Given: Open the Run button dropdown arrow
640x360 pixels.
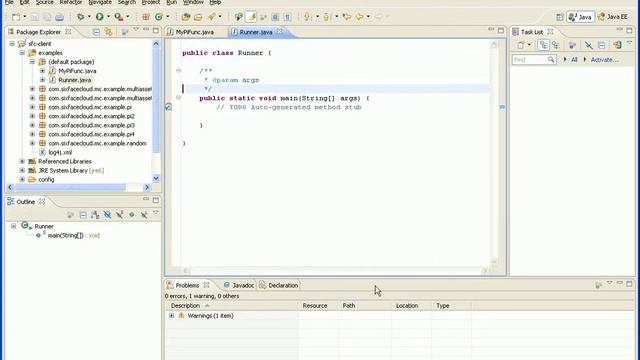Looking at the screenshot, I should pyautogui.click(x=108, y=17).
